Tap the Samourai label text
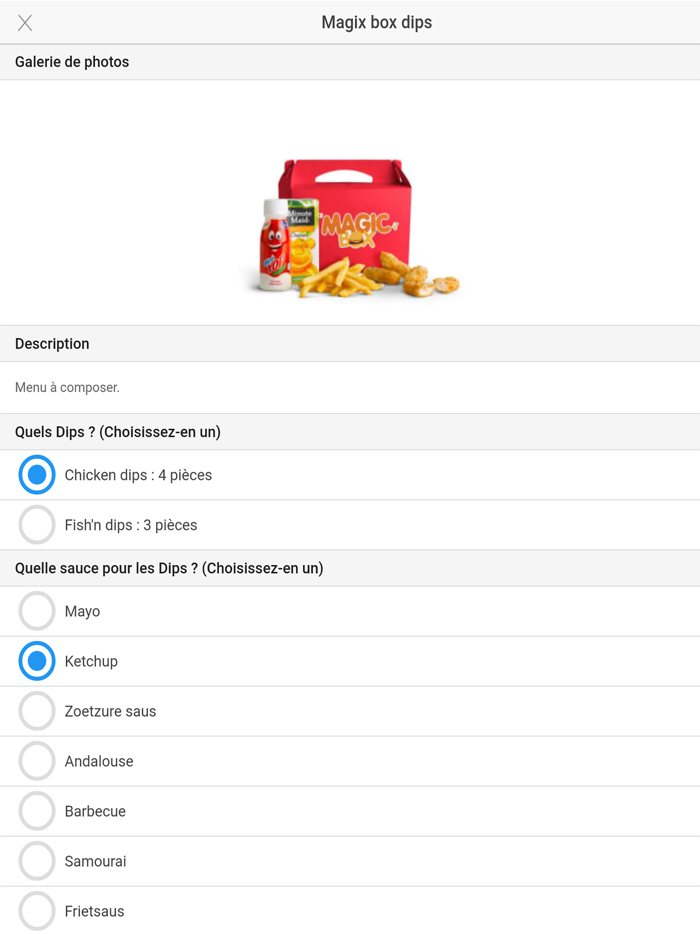The image size is (700, 934). [x=95, y=861]
